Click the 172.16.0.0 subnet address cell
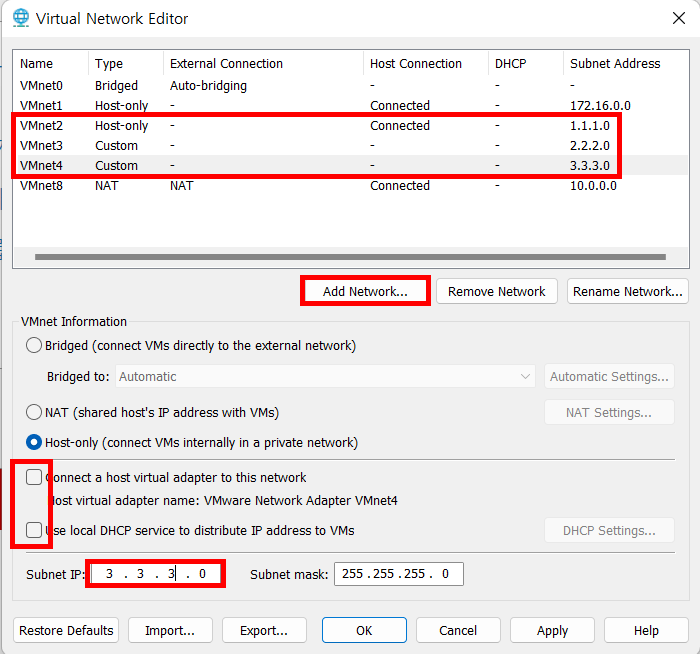Image resolution: width=700 pixels, height=654 pixels. pyautogui.click(x=600, y=105)
